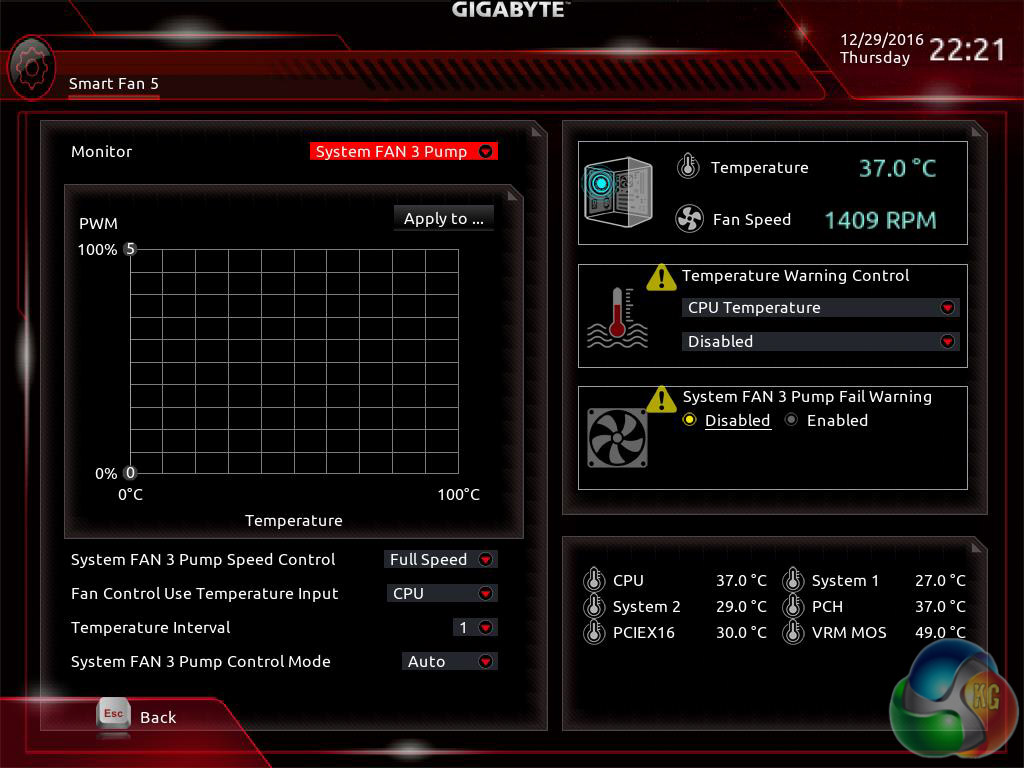This screenshot has height=768, width=1024.
Task: Click the 22:21 clock display
Action: (967, 50)
